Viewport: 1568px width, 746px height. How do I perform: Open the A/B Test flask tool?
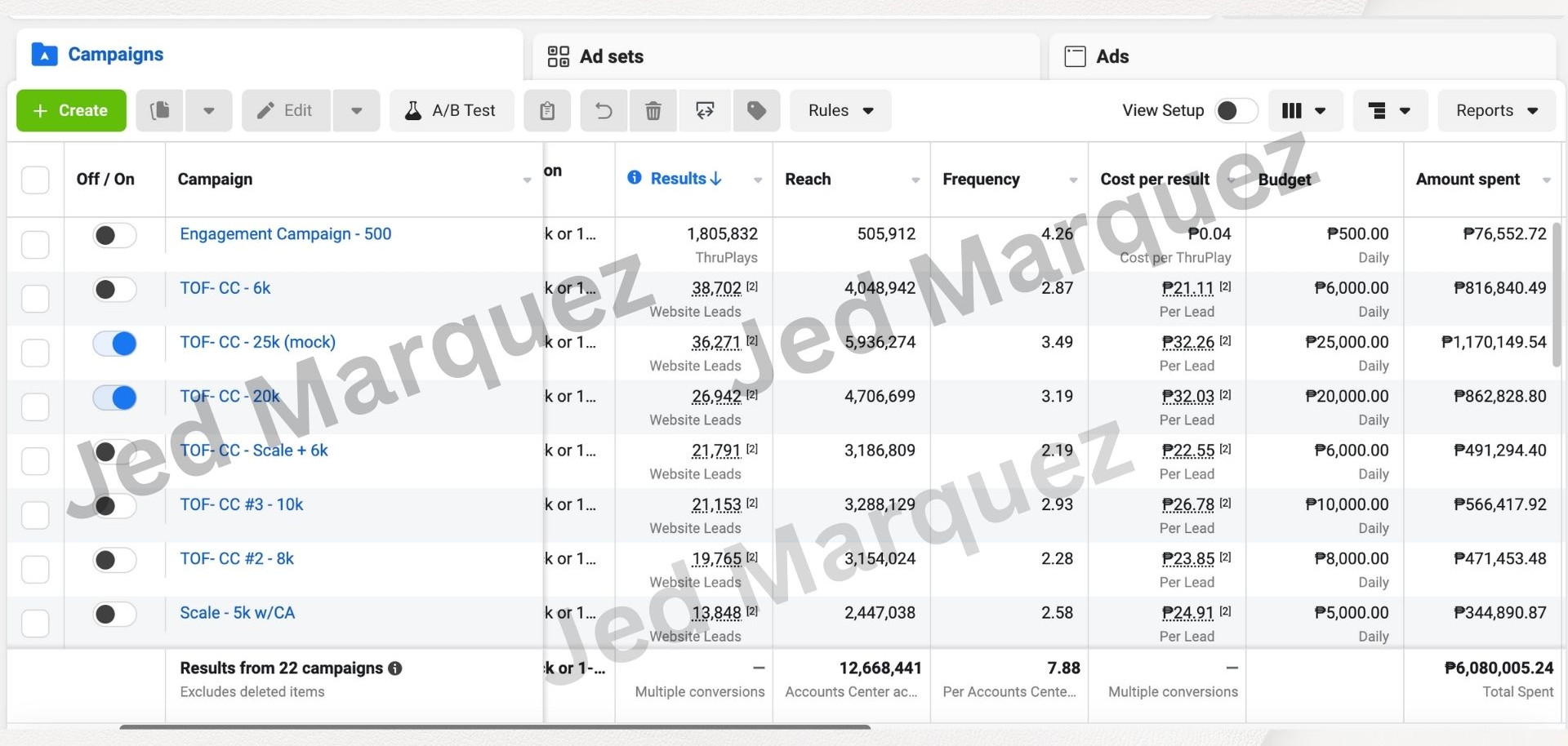[x=452, y=110]
